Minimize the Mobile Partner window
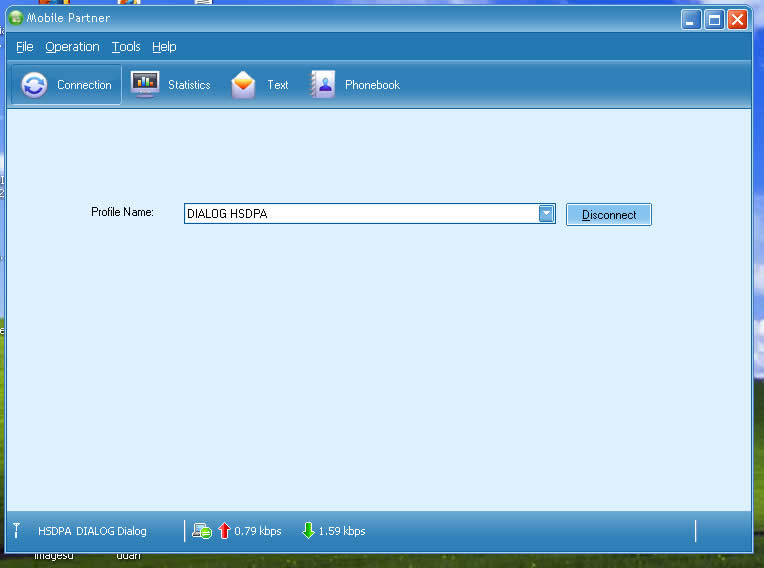This screenshot has height=568, width=764. (x=691, y=20)
